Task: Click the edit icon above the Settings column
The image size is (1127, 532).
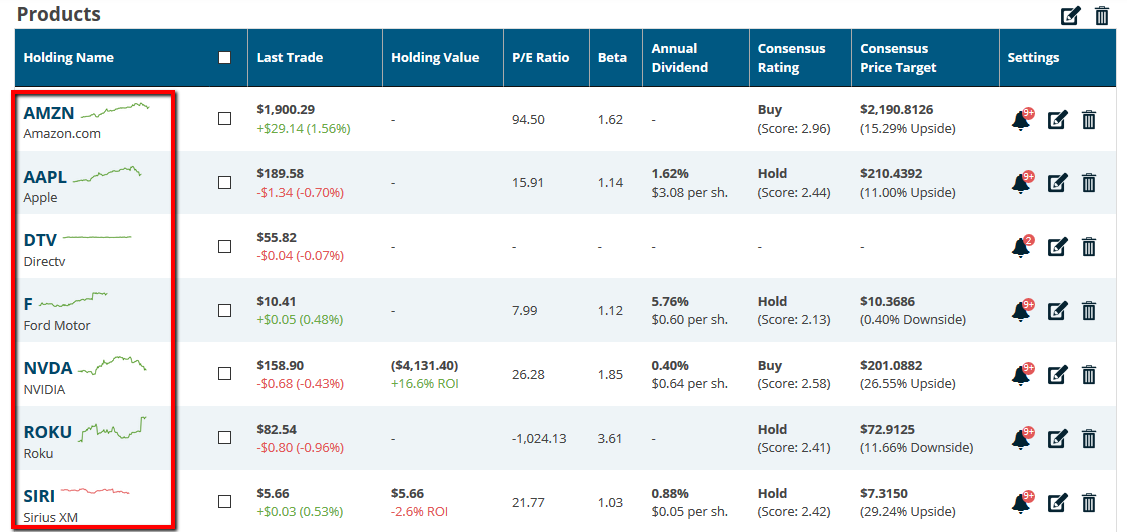Action: click(x=1071, y=16)
